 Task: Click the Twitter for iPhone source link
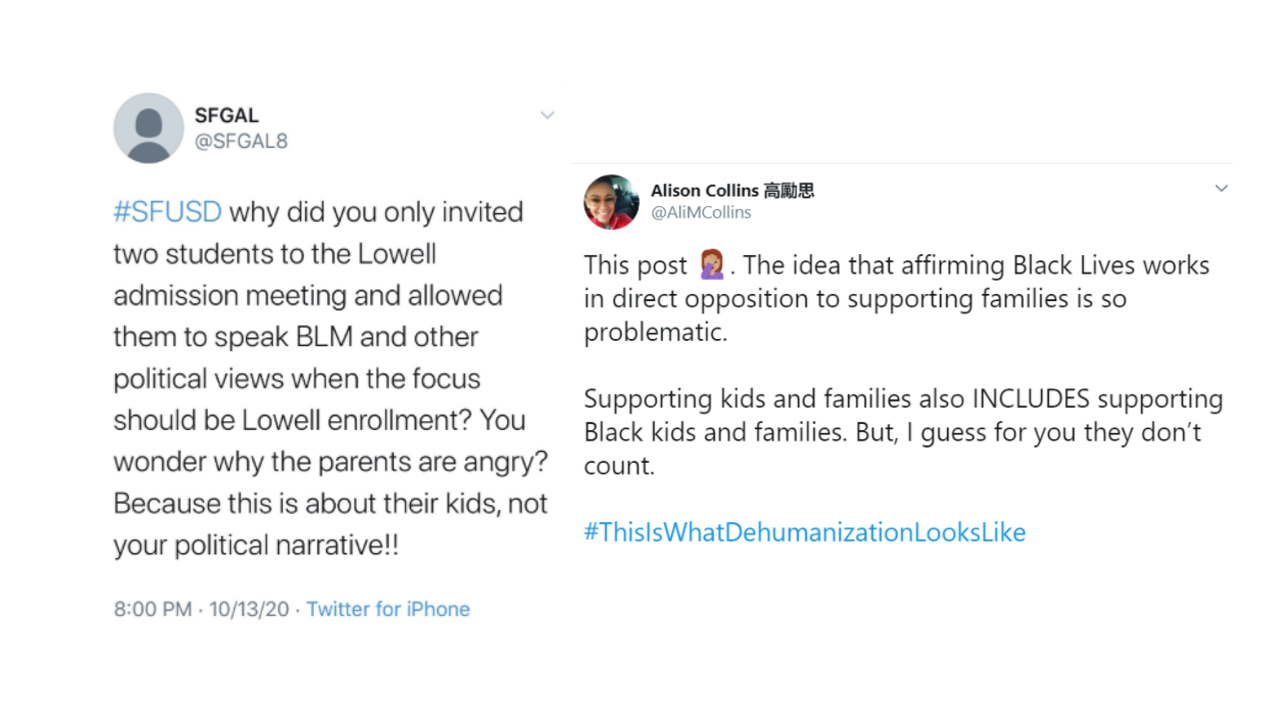[388, 609]
